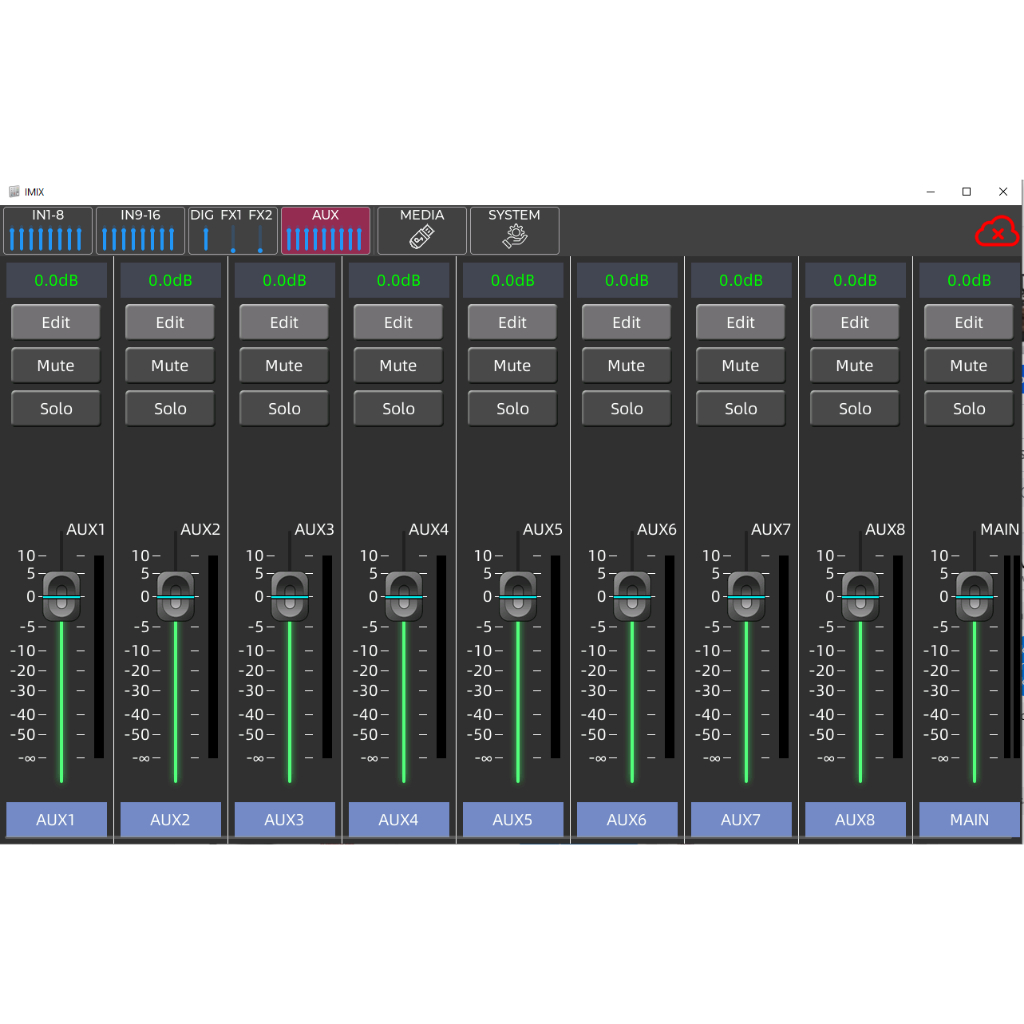Switch to IN1-8 fader bank
The width and height of the screenshot is (1024, 1024).
[48, 231]
